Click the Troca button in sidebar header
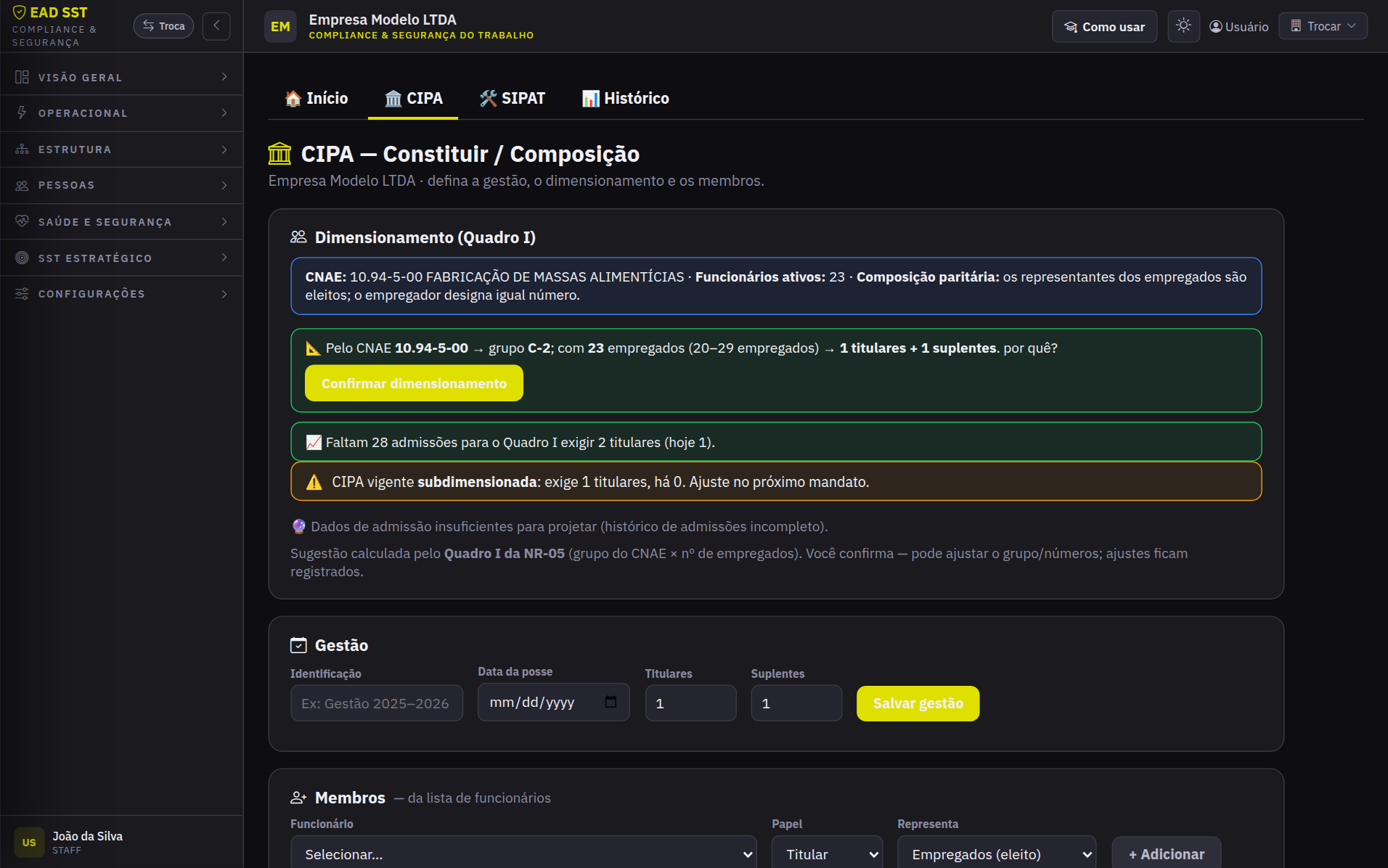The height and width of the screenshot is (868, 1388). [x=163, y=26]
